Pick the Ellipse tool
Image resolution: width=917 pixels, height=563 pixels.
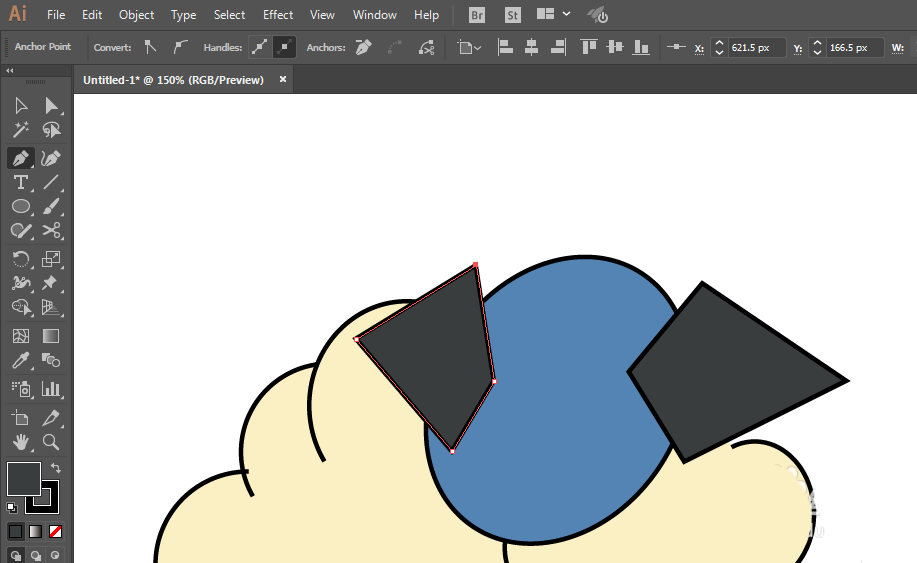tap(20, 206)
